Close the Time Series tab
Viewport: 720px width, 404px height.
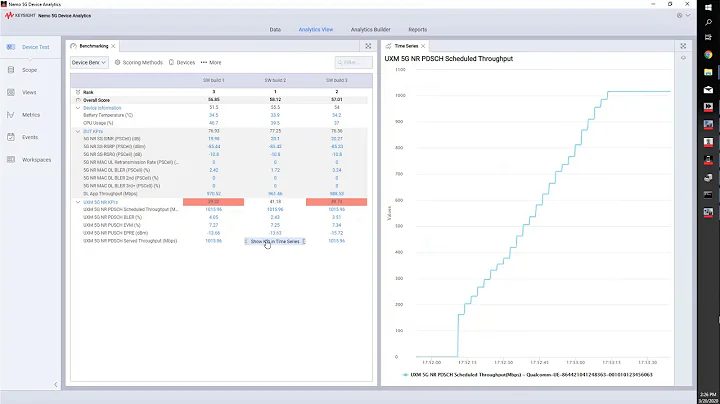pos(423,46)
